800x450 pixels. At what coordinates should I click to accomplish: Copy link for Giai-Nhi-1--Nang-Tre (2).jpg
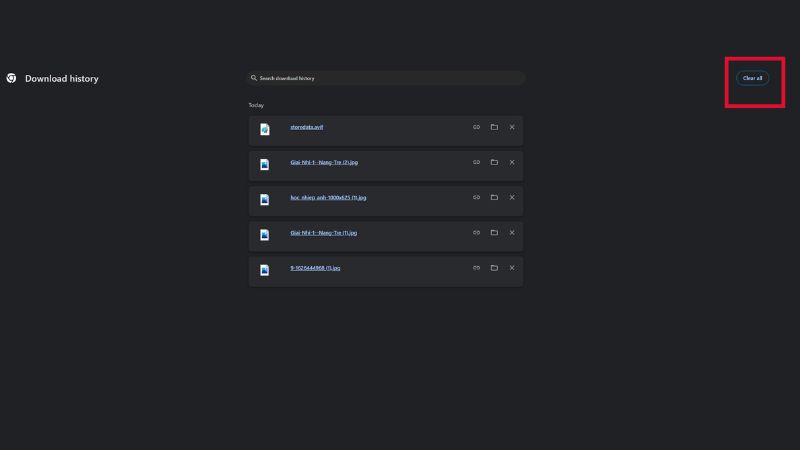(x=477, y=162)
